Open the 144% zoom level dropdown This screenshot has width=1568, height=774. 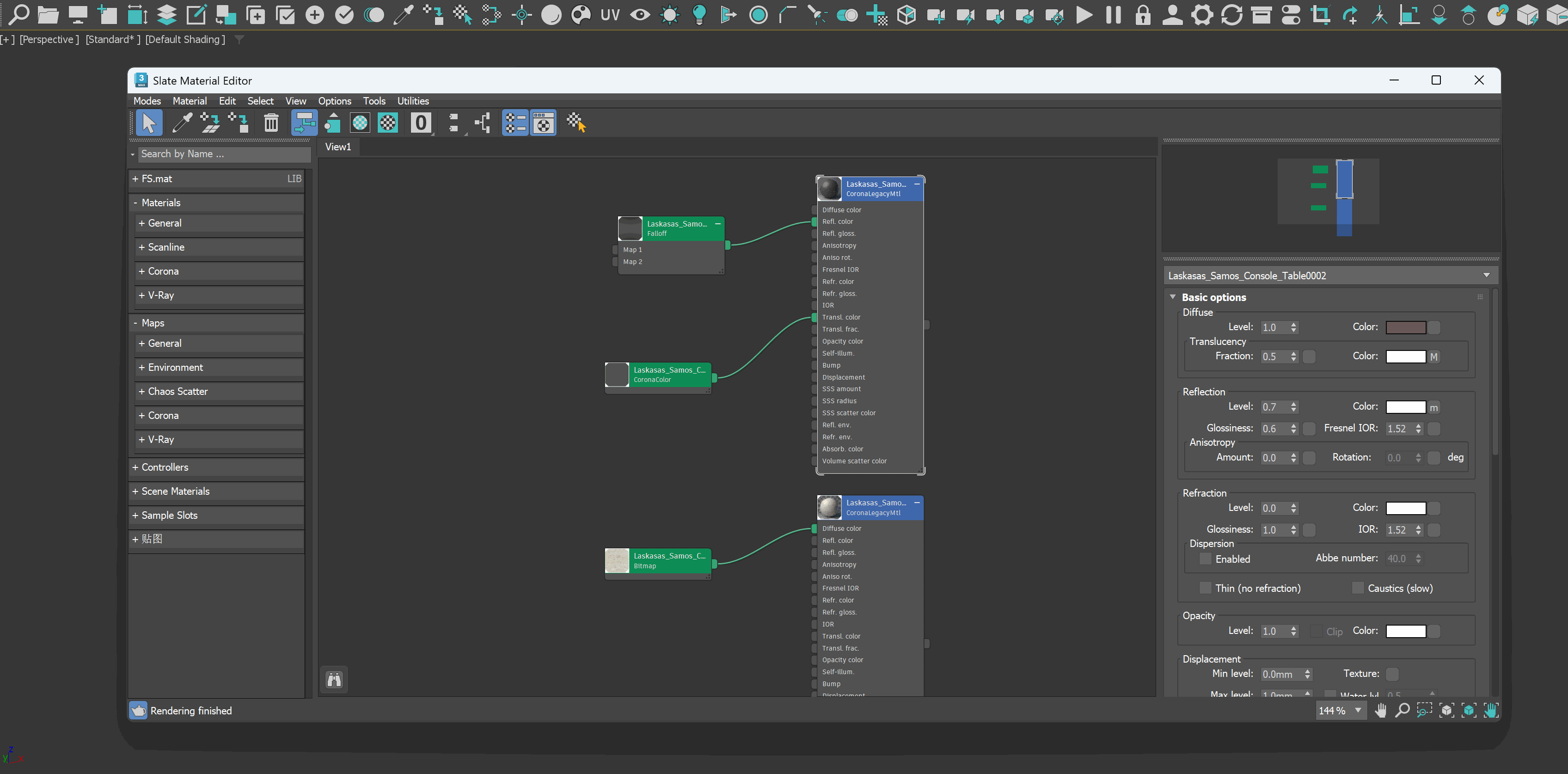coord(1358,711)
